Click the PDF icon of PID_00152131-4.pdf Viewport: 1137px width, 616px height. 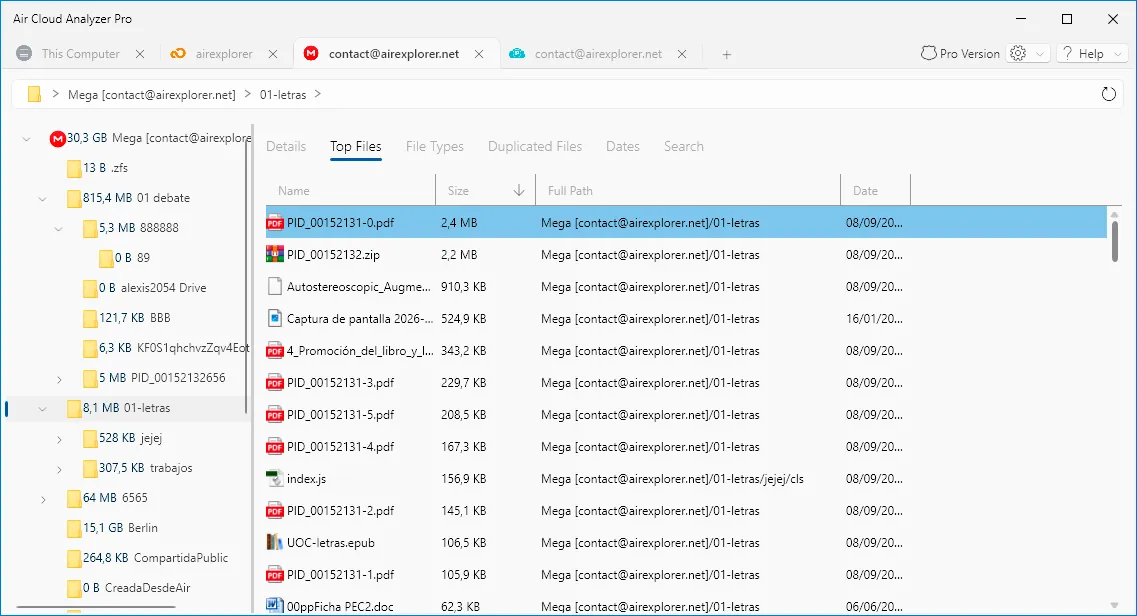[x=274, y=446]
